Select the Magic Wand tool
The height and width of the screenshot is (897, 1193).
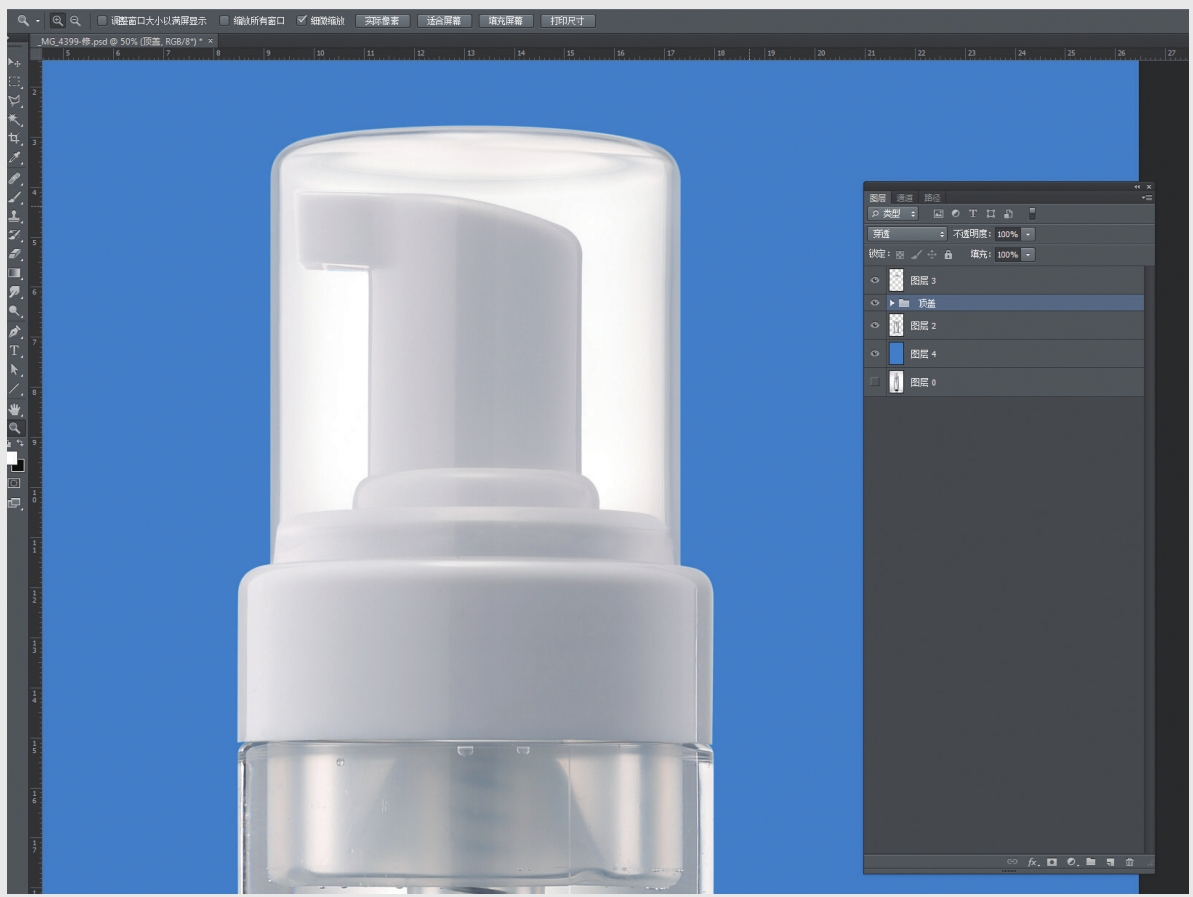point(14,119)
